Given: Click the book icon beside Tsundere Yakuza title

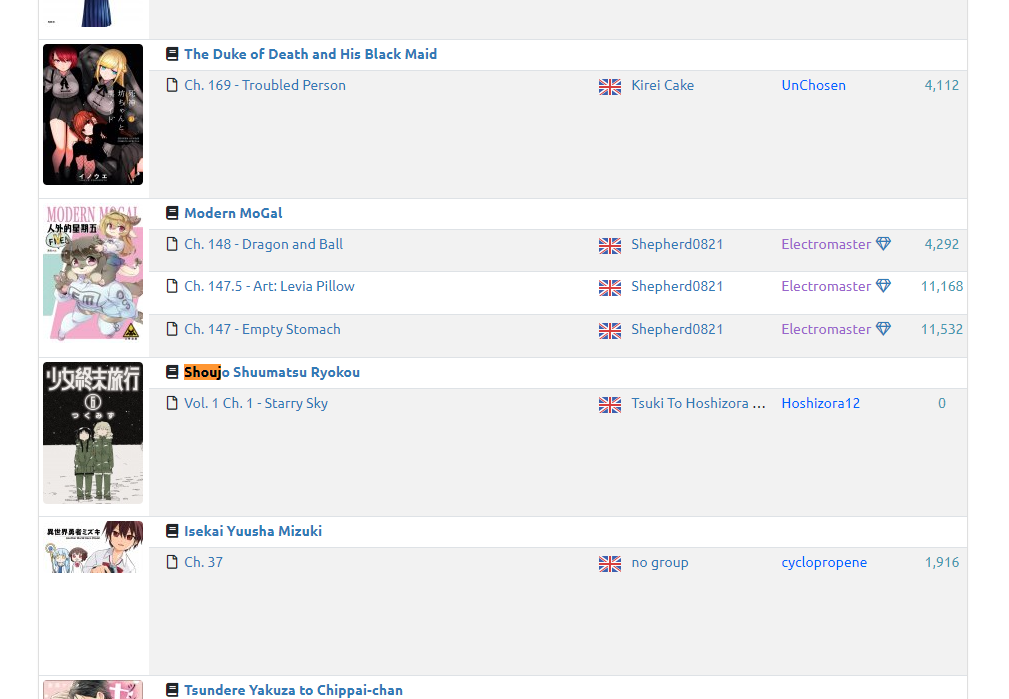Looking at the screenshot, I should click(172, 690).
